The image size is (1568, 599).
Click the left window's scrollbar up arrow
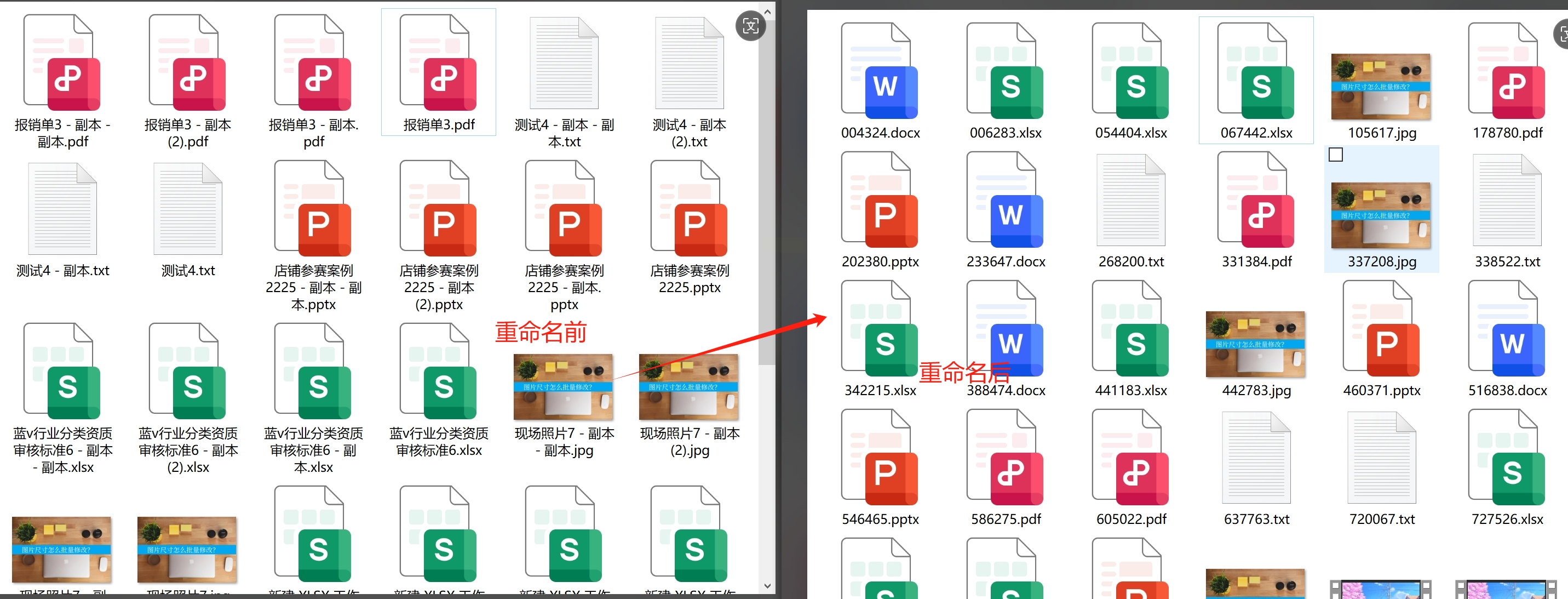(x=767, y=12)
